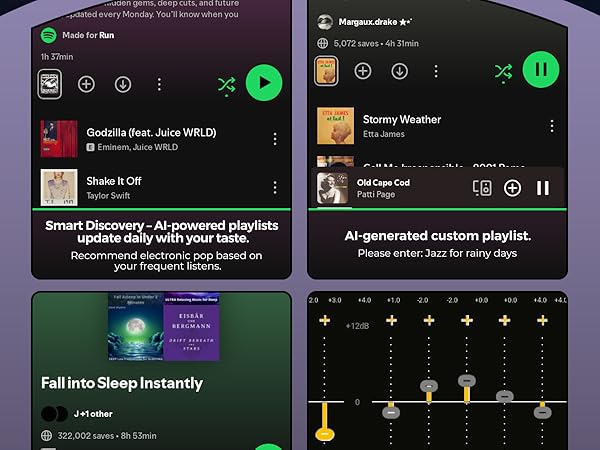Open more options for Margaux.drake playlist

436,71
